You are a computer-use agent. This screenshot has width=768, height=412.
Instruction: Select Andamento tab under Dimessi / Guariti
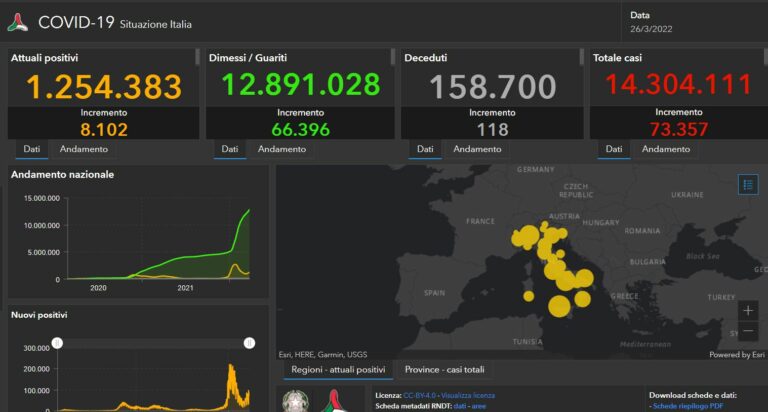(x=282, y=149)
